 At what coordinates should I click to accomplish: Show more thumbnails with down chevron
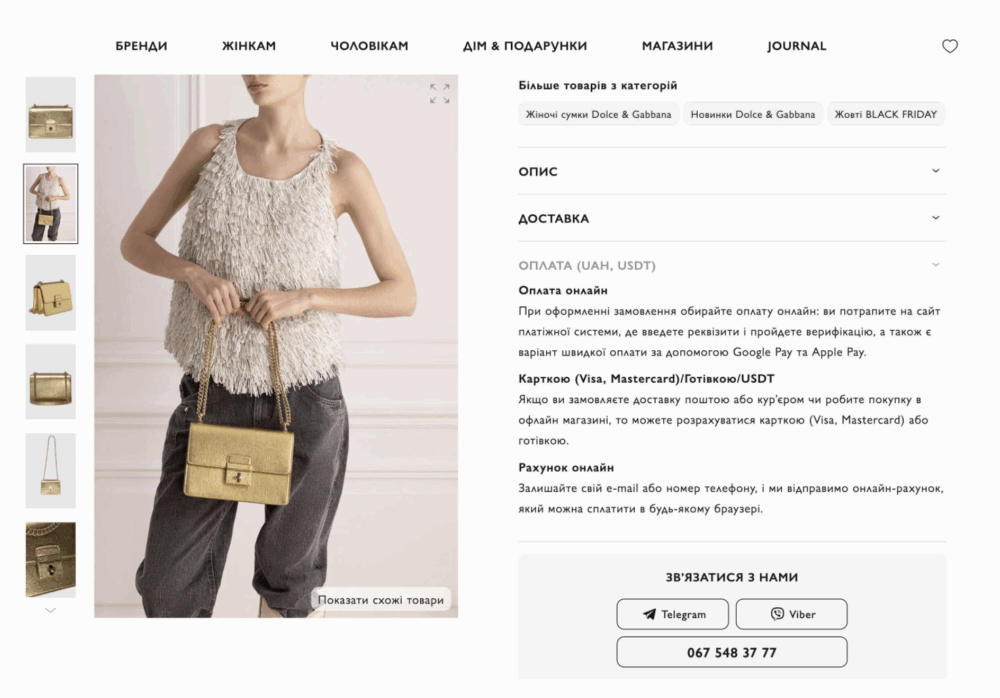pyautogui.click(x=50, y=611)
